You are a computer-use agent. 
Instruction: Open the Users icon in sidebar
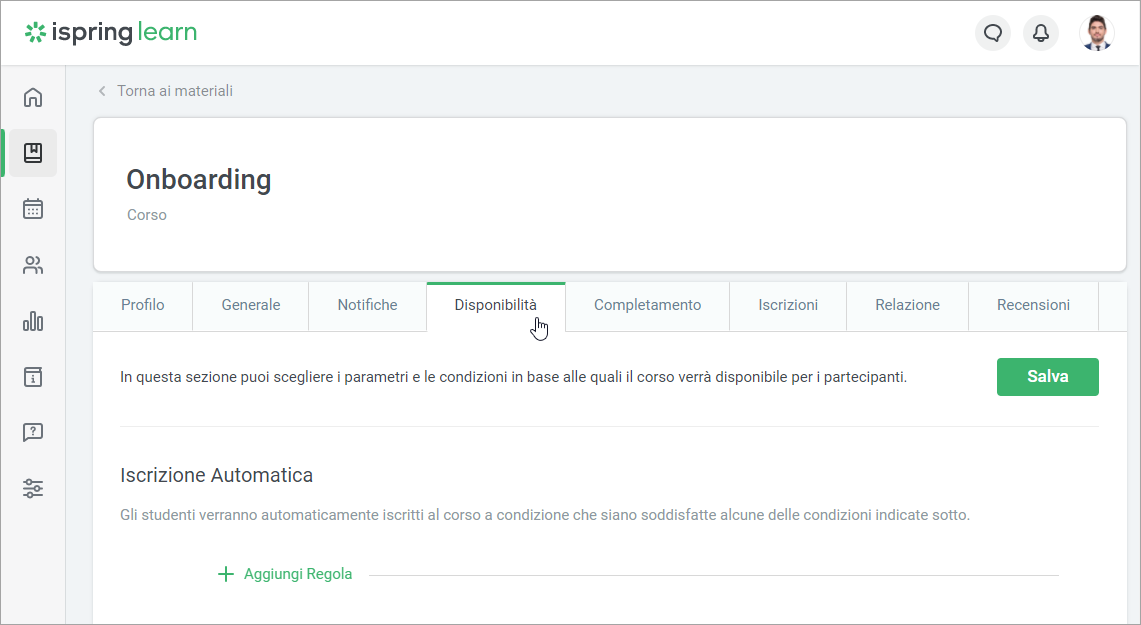pos(33,265)
